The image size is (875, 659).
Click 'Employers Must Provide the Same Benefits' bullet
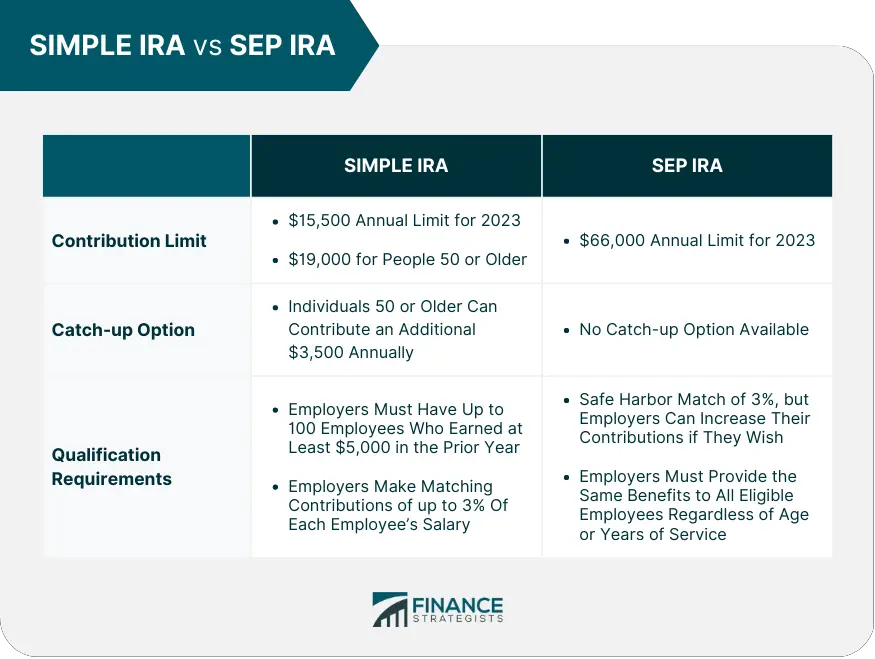(694, 505)
